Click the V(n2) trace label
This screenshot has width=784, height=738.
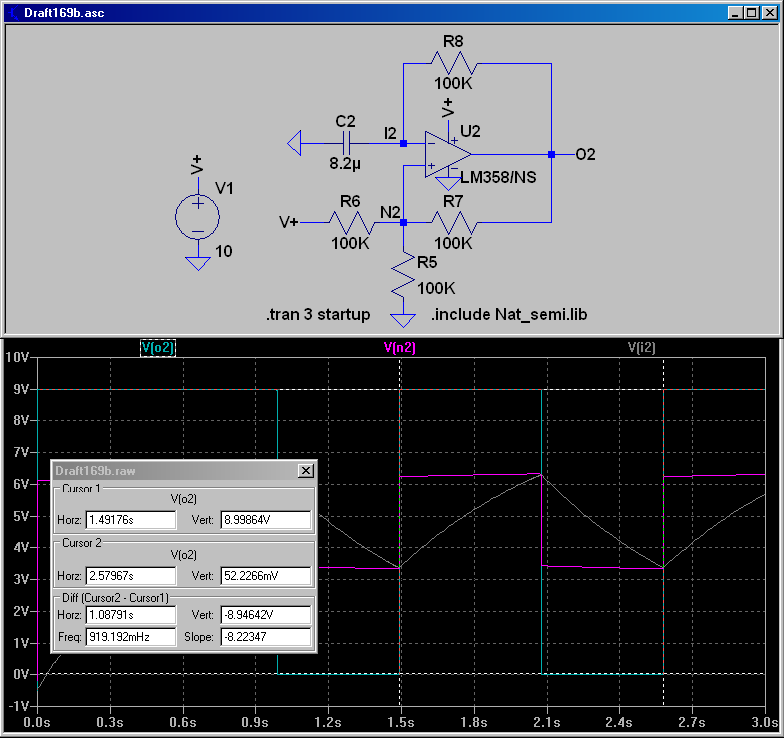pos(400,348)
